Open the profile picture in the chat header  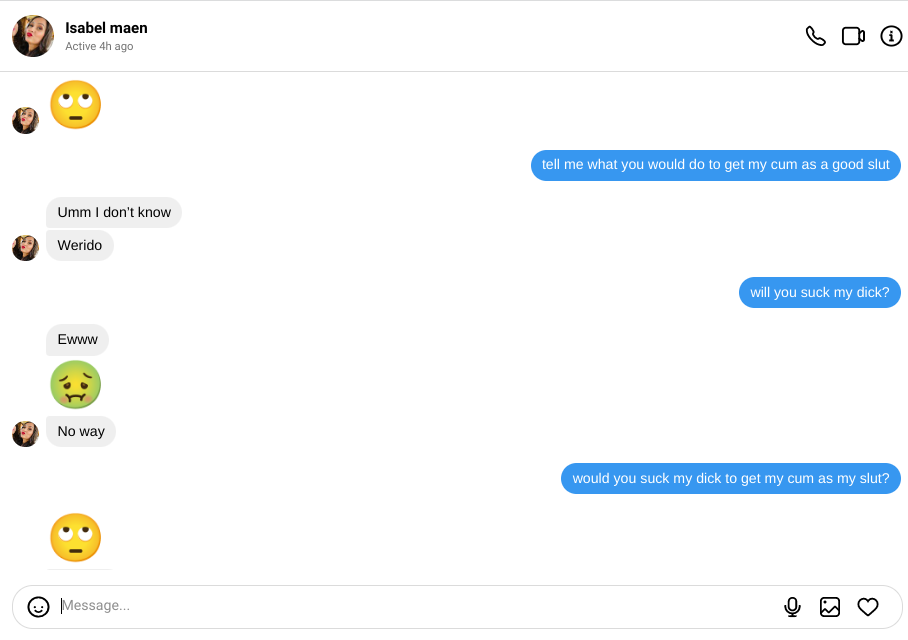point(33,36)
